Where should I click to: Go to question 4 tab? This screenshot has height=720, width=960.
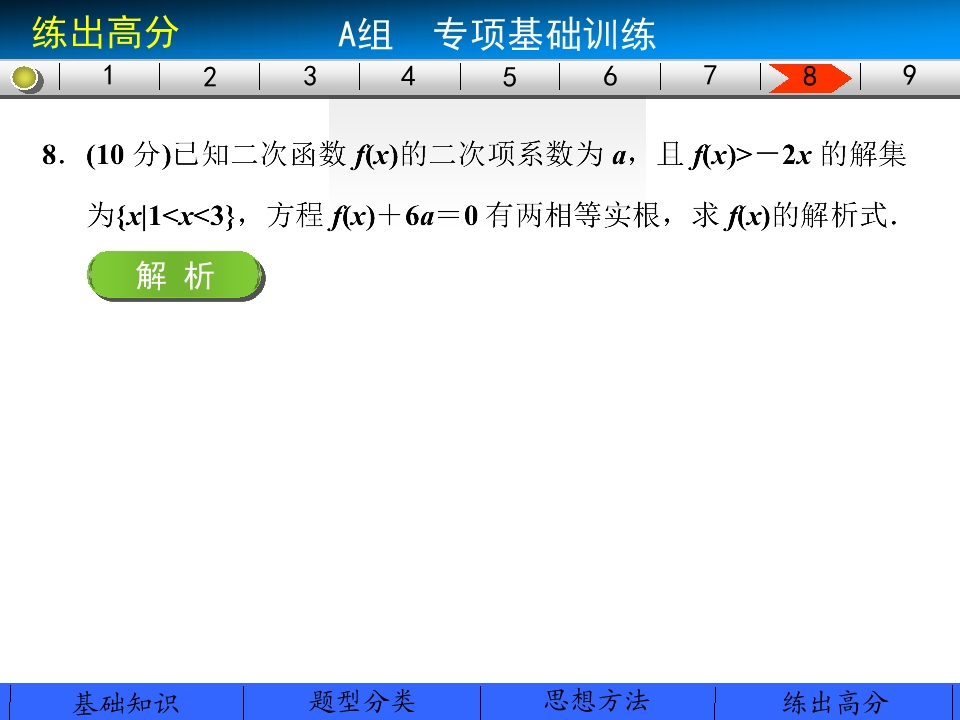click(409, 77)
